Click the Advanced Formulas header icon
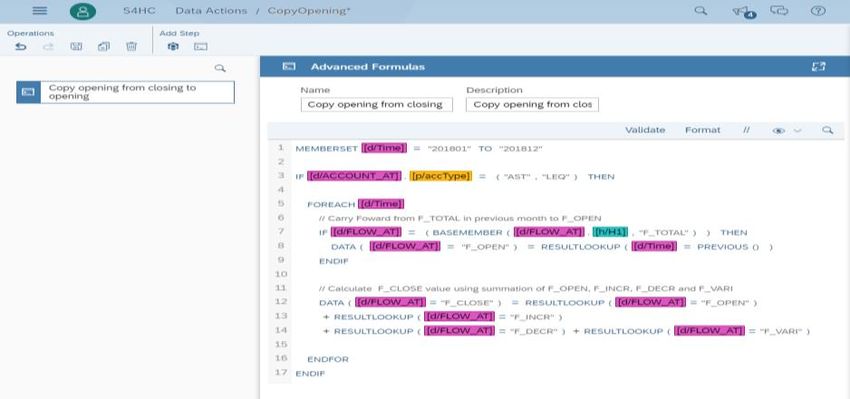Viewport: 850px width, 399px height. (x=289, y=67)
